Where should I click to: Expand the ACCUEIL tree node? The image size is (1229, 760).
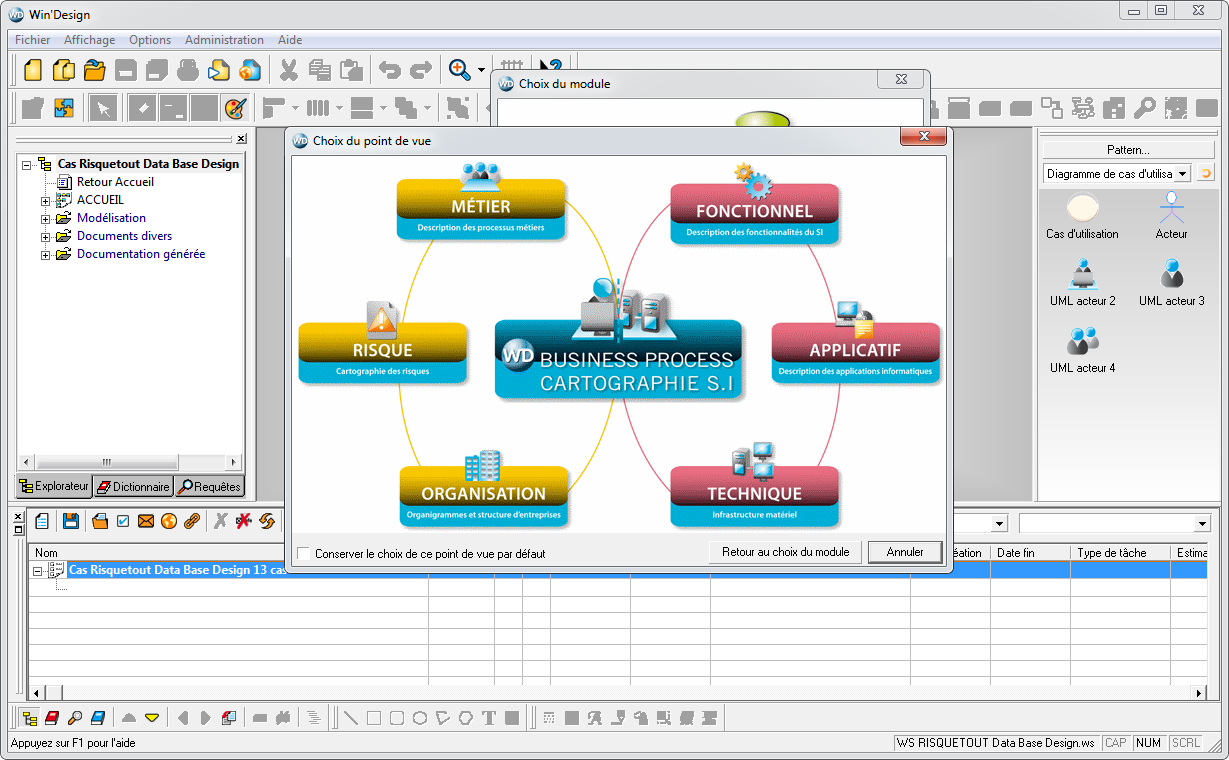click(x=45, y=200)
